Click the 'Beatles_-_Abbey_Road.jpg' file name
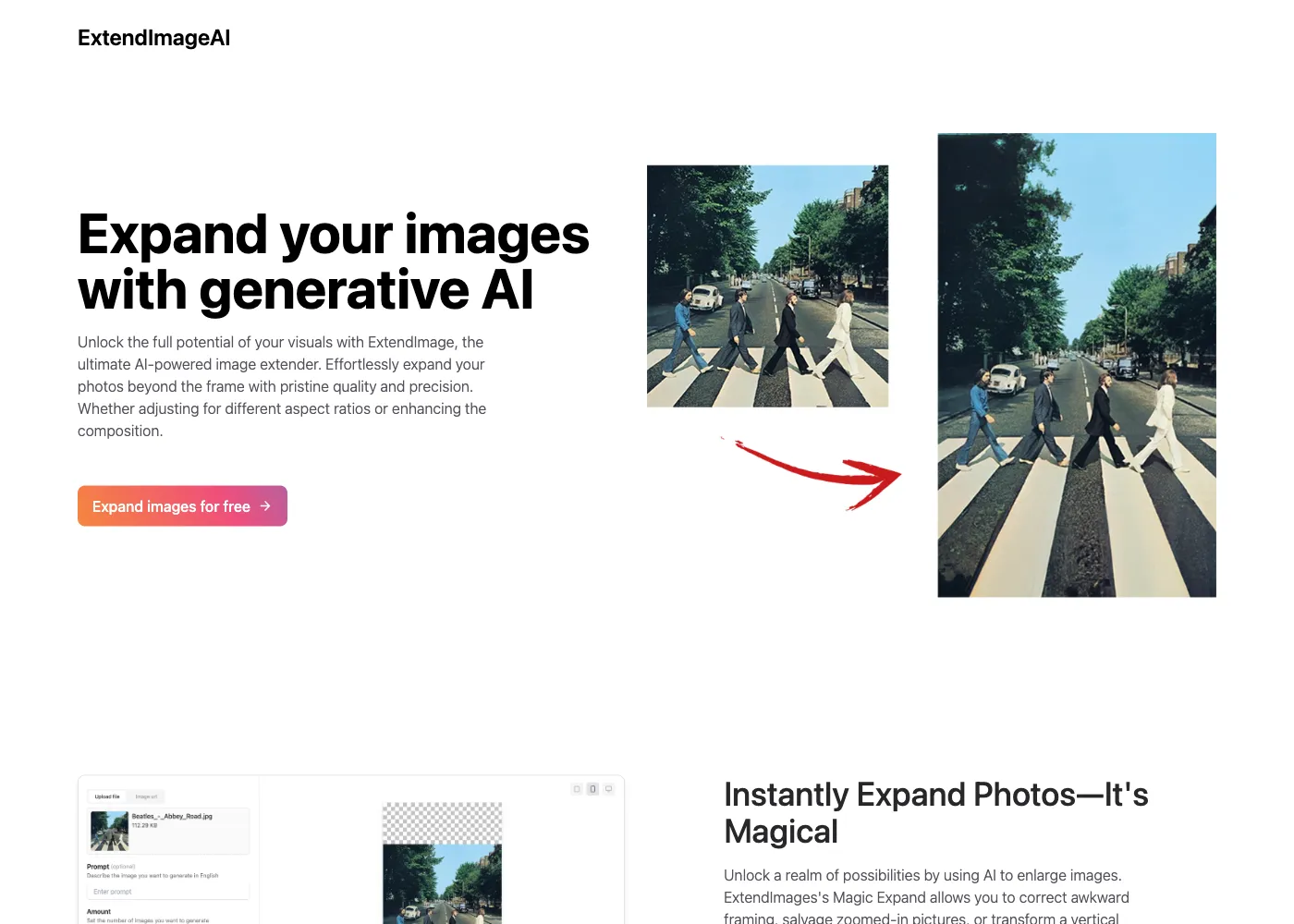Image resolution: width=1294 pixels, height=924 pixels. click(x=172, y=817)
